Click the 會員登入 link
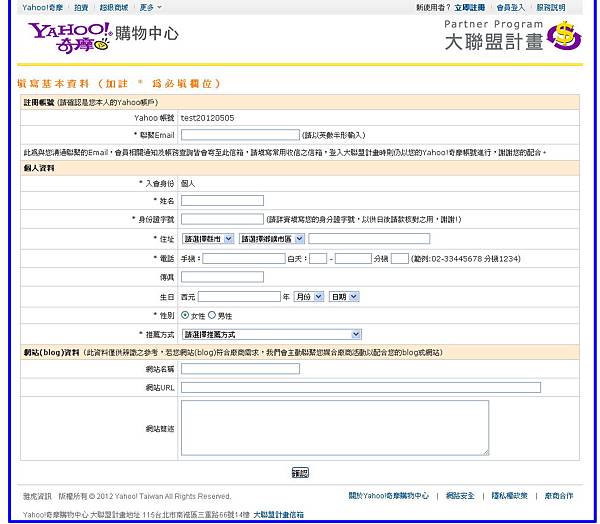The width and height of the screenshot is (600, 524). [510, 7]
